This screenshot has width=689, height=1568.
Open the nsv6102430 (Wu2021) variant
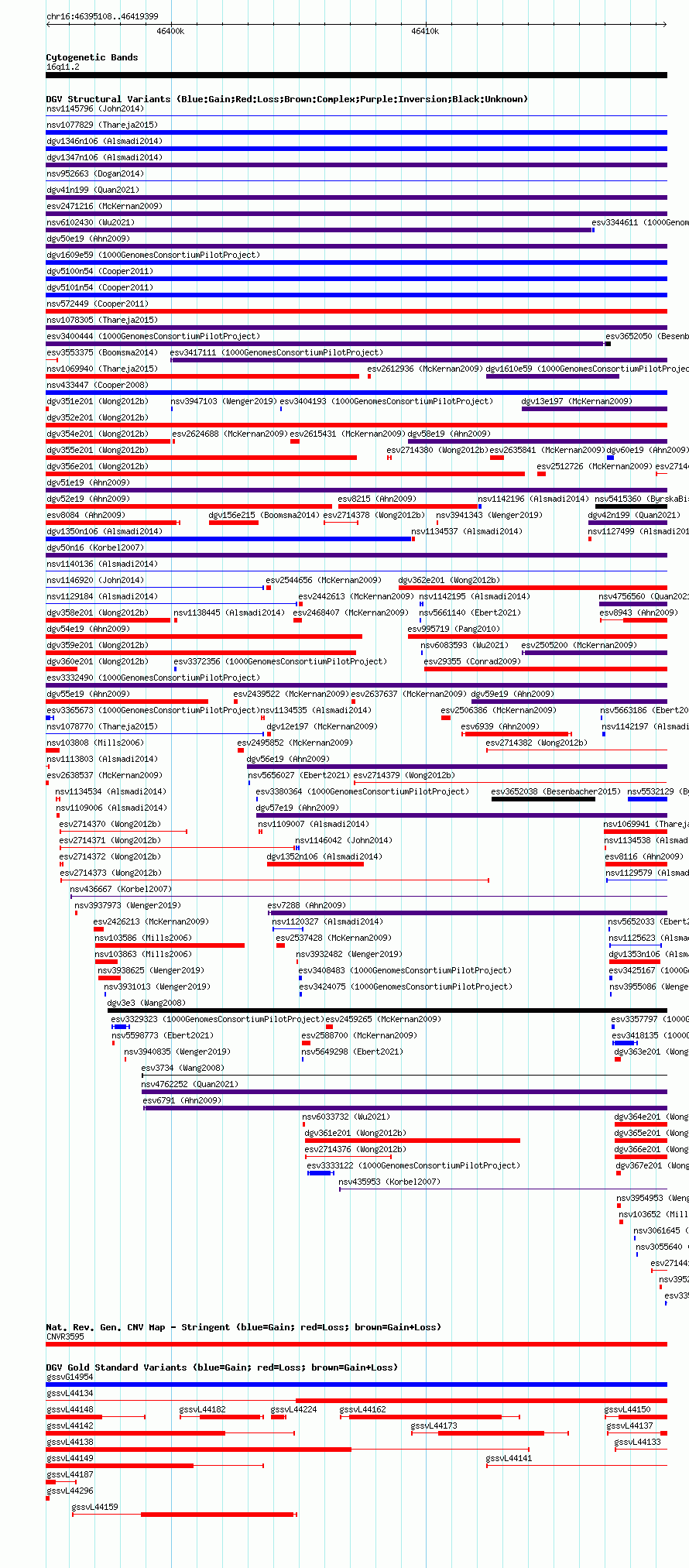pyautogui.click(x=90, y=222)
